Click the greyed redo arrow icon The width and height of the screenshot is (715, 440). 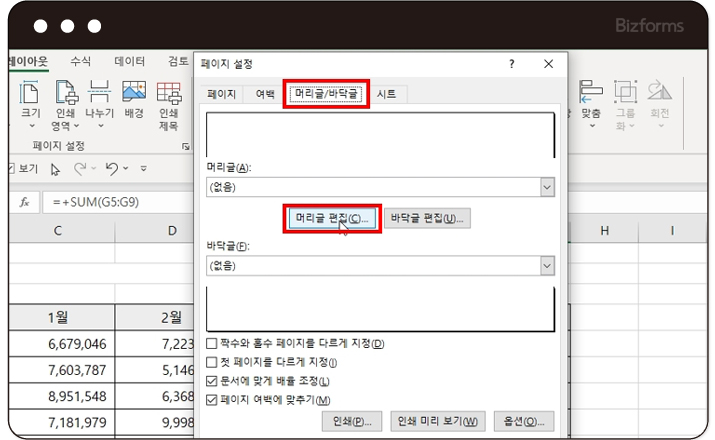pyautogui.click(x=80, y=169)
